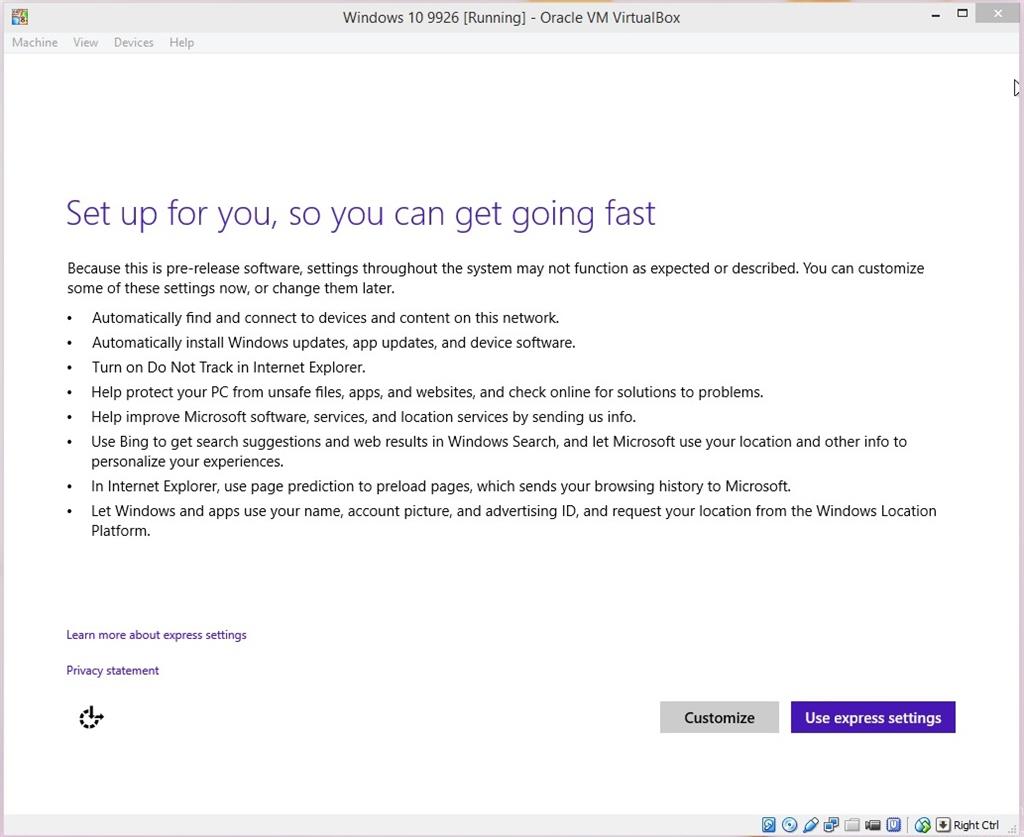
Task: Click 'Automatically find and connect to devices' bullet
Action: click(x=325, y=317)
